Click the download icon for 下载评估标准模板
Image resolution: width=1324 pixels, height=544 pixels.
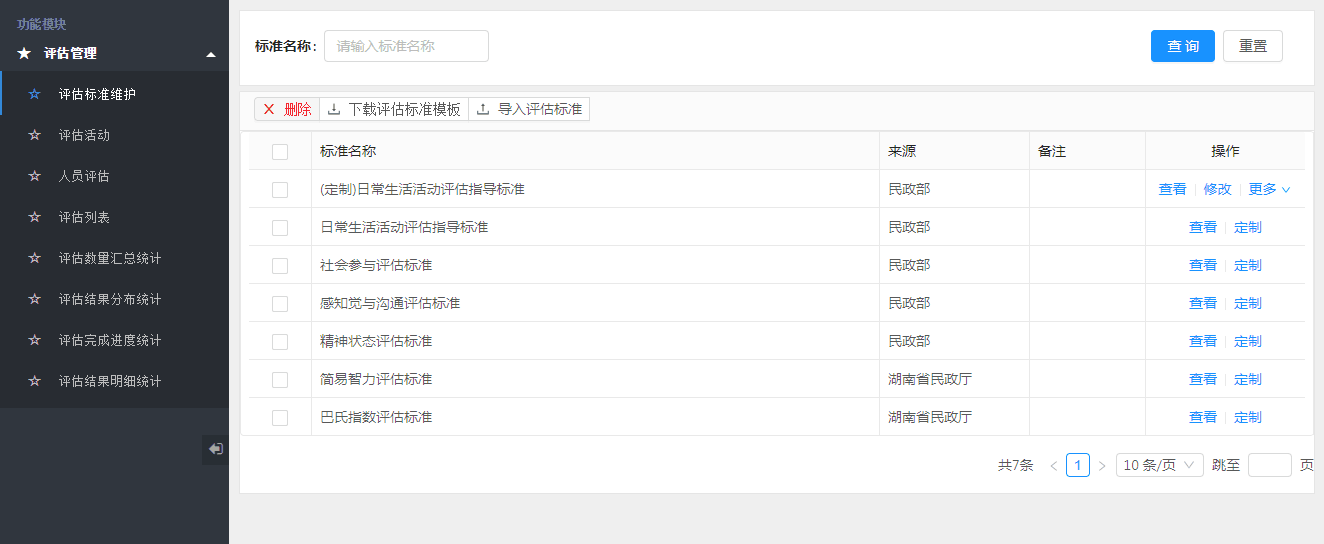coord(334,109)
